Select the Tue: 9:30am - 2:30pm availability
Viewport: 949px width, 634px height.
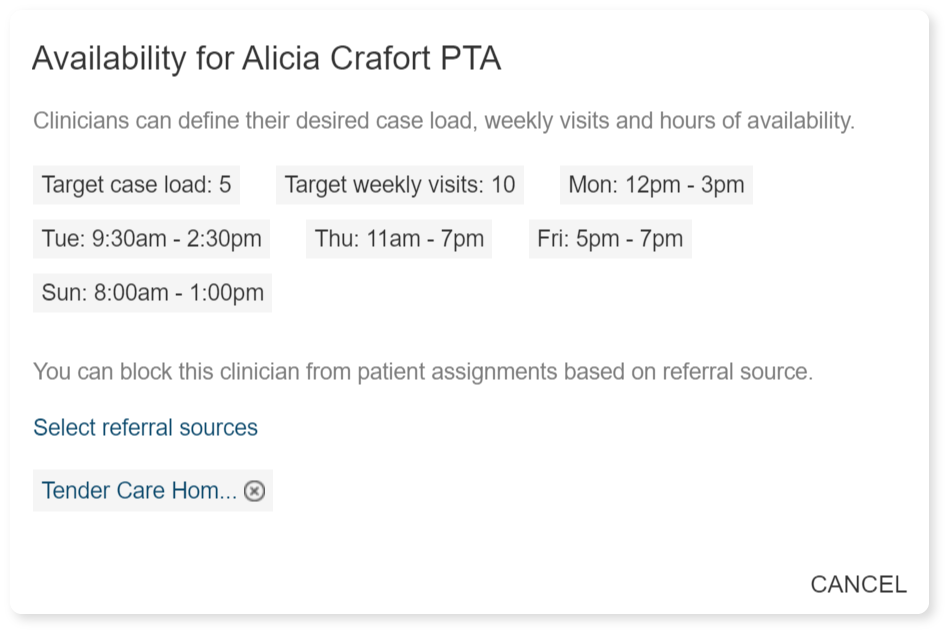coord(151,239)
